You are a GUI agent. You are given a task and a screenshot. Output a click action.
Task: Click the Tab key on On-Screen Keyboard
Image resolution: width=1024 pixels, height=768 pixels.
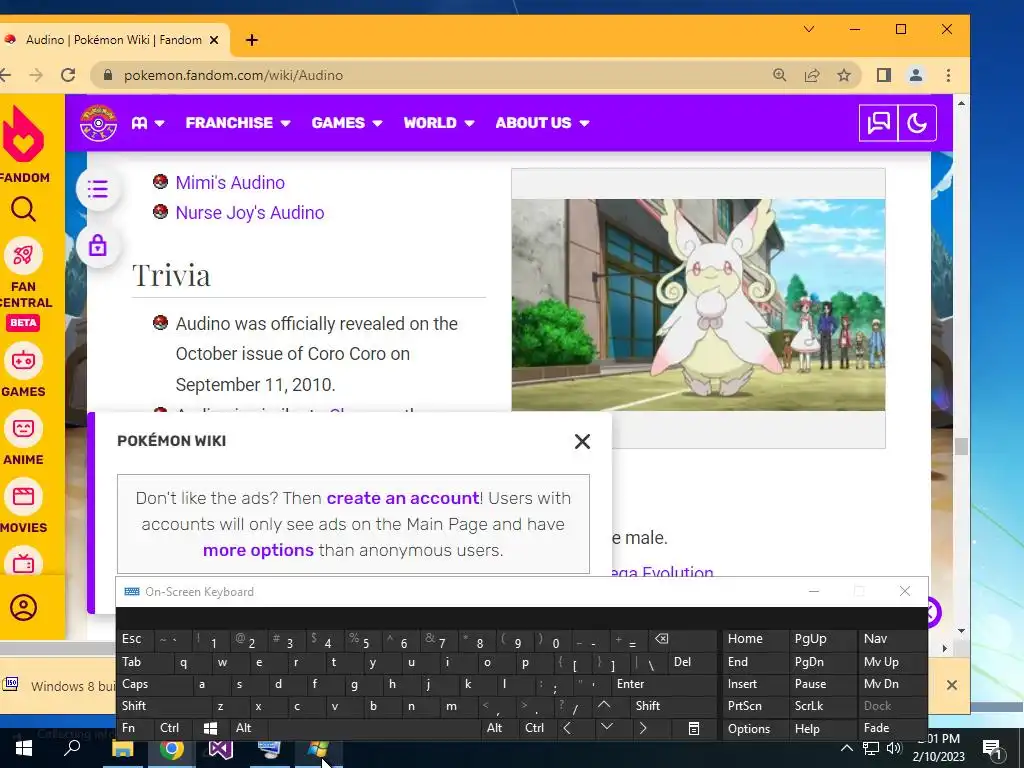pyautogui.click(x=145, y=662)
